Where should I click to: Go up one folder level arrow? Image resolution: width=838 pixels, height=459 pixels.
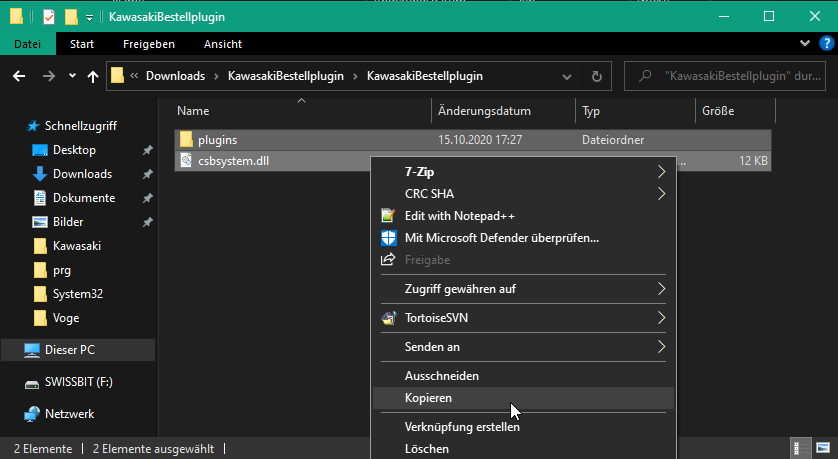[x=92, y=76]
